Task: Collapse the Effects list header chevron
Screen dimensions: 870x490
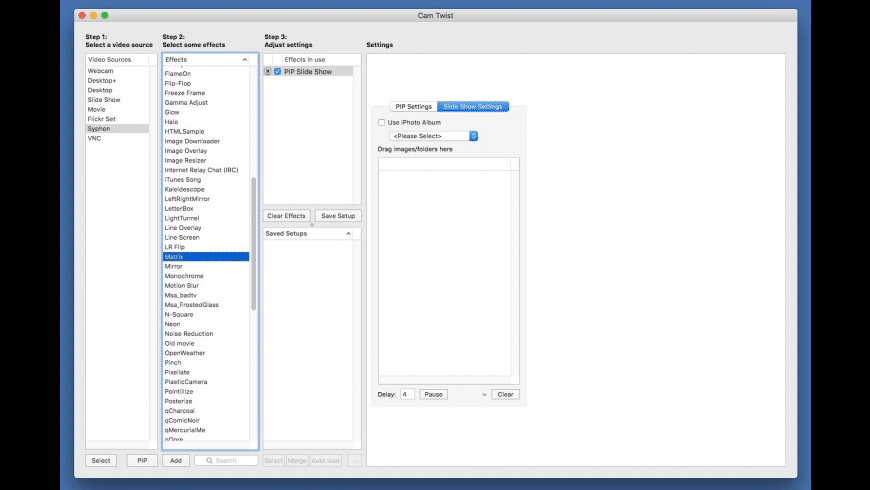Action: point(247,60)
